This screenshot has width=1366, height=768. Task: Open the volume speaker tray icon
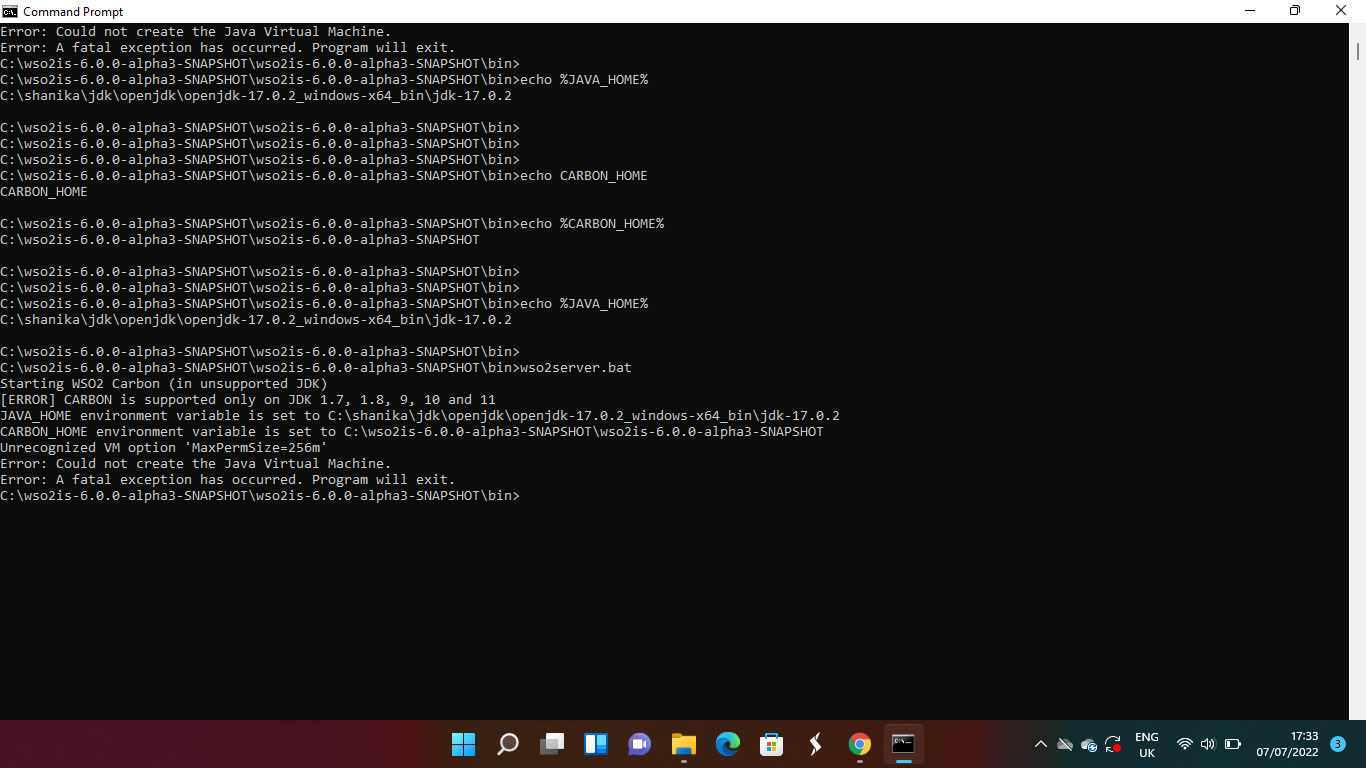coord(1207,745)
